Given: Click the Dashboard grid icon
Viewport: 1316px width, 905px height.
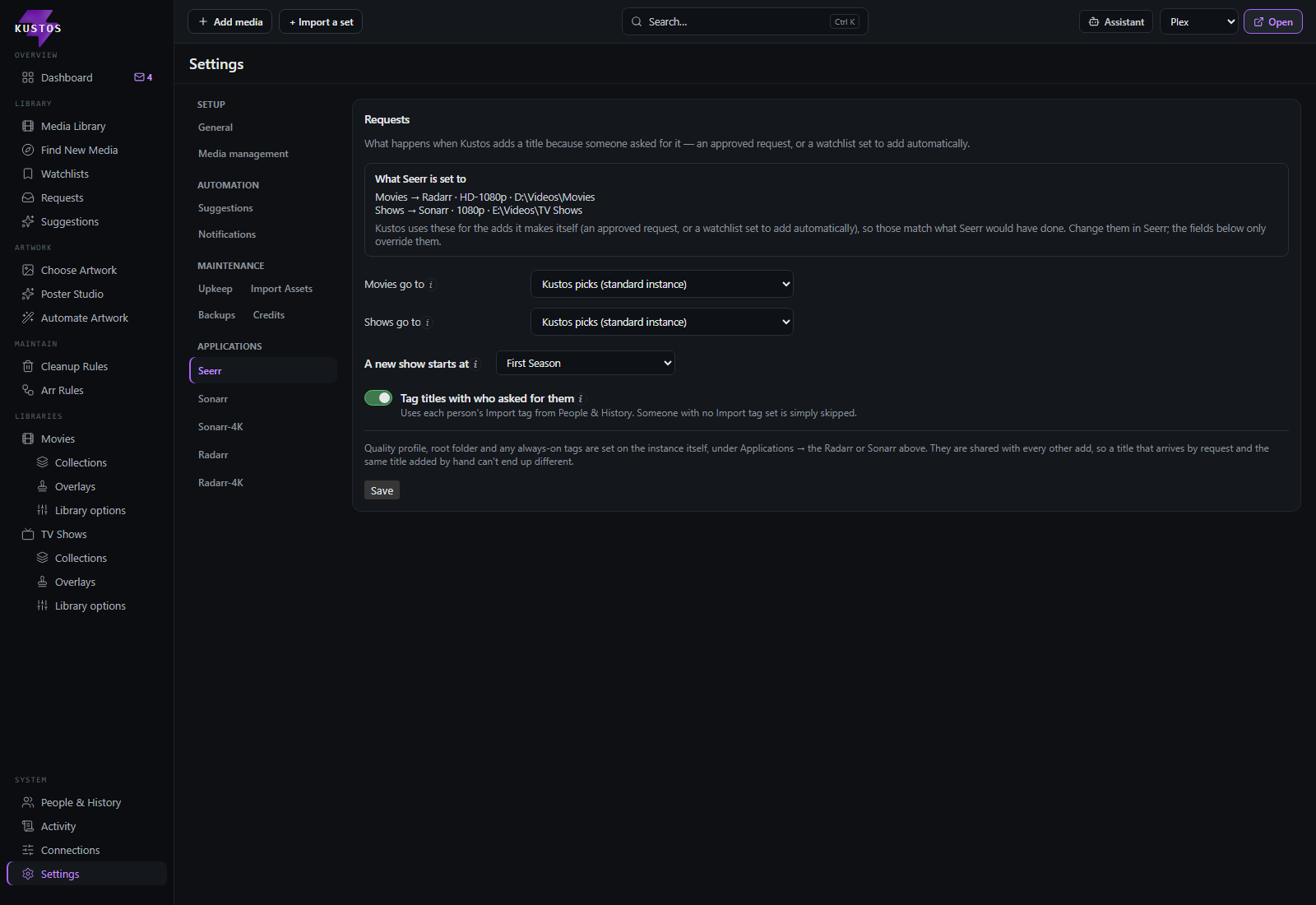Looking at the screenshot, I should click(28, 77).
